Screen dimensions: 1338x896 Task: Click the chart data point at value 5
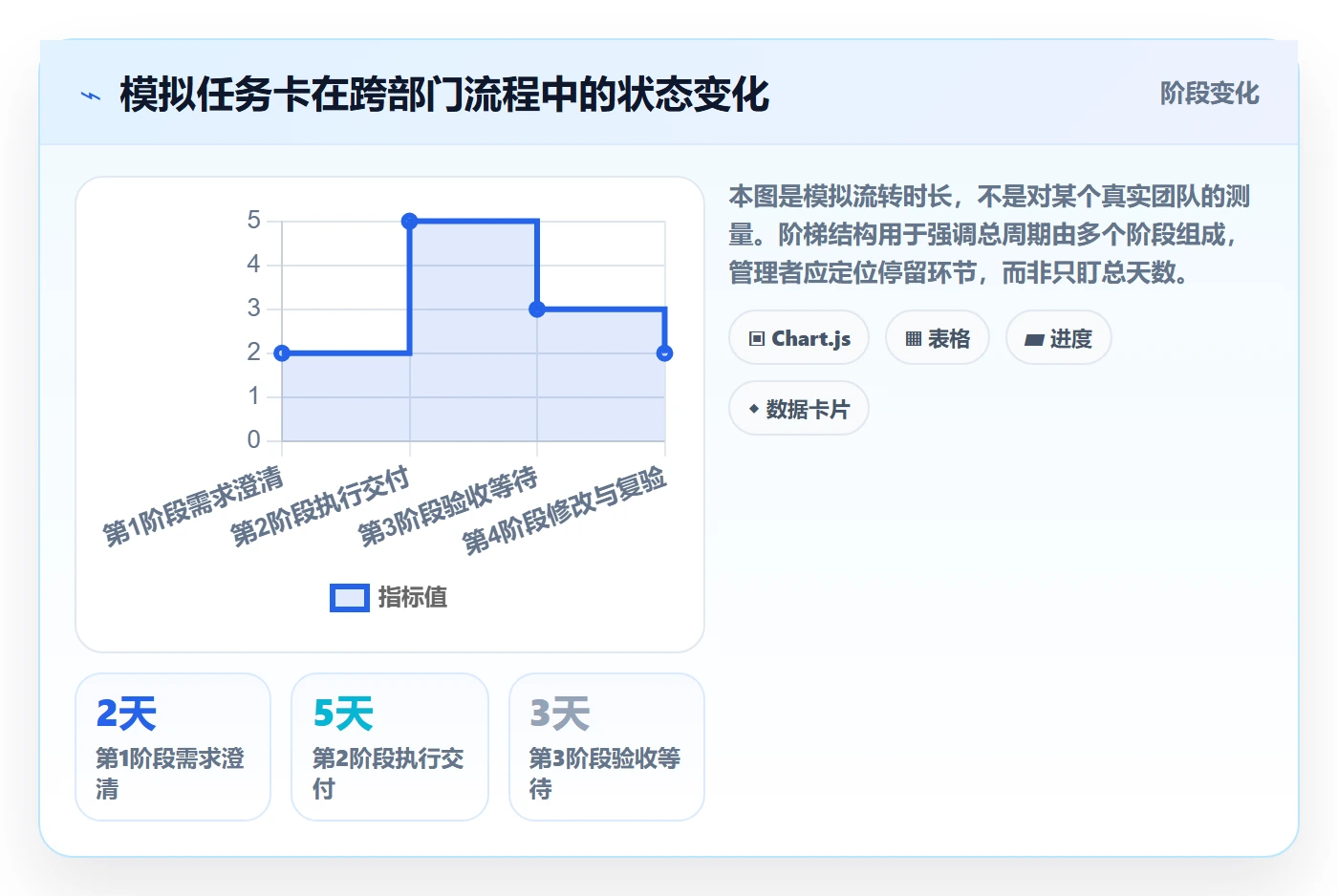coord(409,221)
